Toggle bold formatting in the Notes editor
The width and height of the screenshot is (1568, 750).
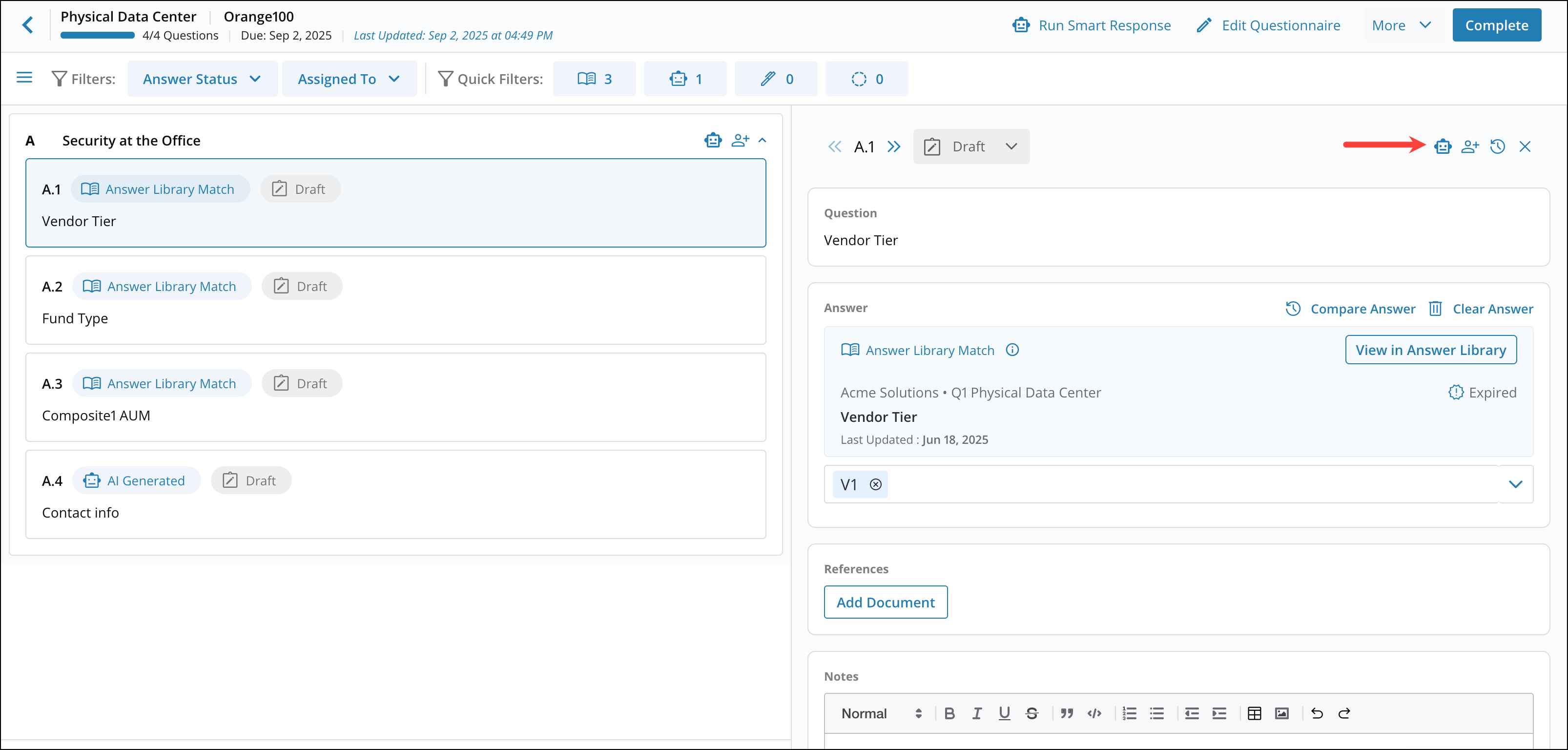pos(949,713)
